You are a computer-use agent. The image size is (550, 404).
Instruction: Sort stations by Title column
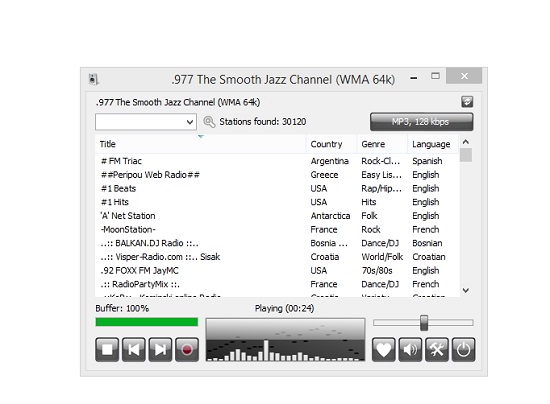coord(201,144)
